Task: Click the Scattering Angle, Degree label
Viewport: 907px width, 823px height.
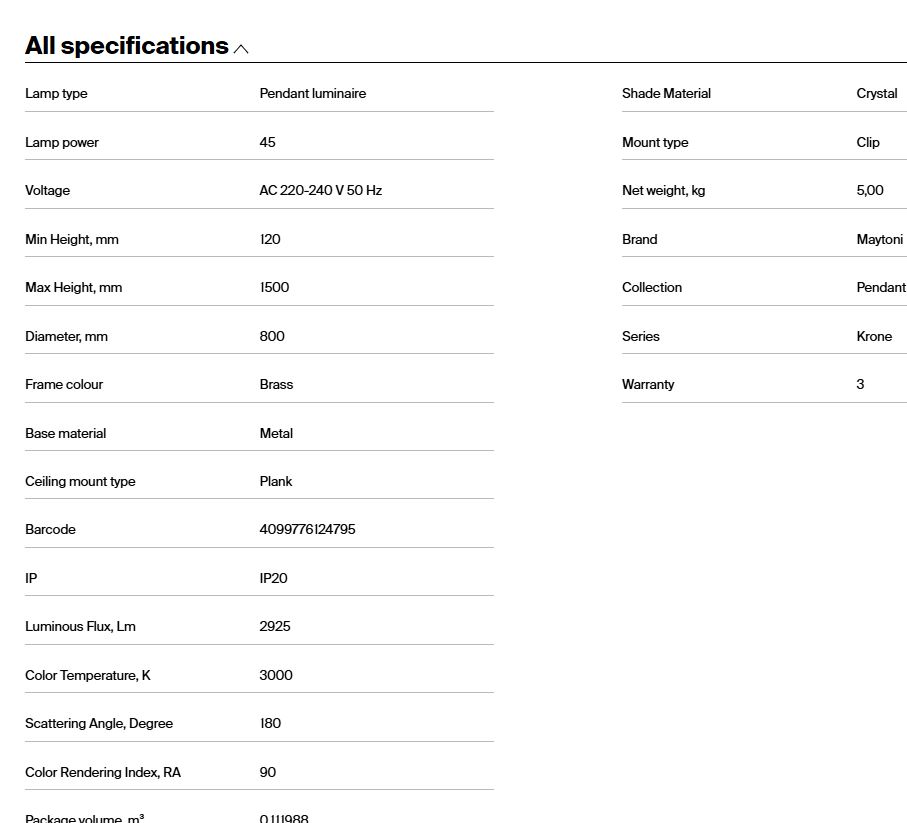Action: (x=99, y=724)
